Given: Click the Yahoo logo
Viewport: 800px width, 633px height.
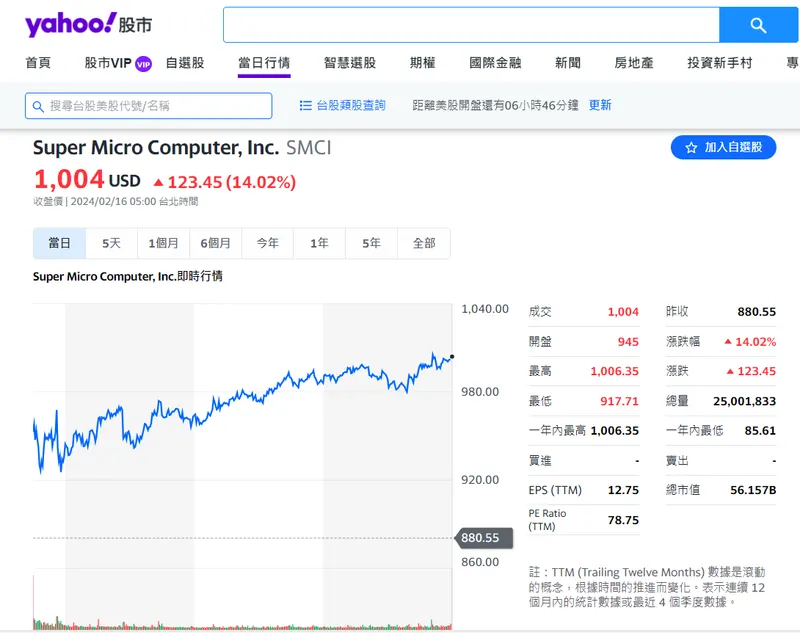Looking at the screenshot, I should 70,25.
